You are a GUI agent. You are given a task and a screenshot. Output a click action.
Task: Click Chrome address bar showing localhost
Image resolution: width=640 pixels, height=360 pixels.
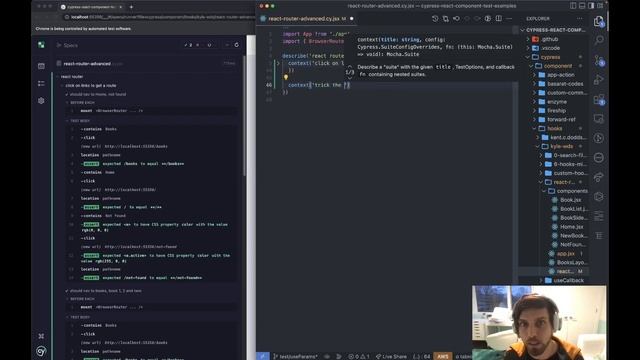(159, 17)
